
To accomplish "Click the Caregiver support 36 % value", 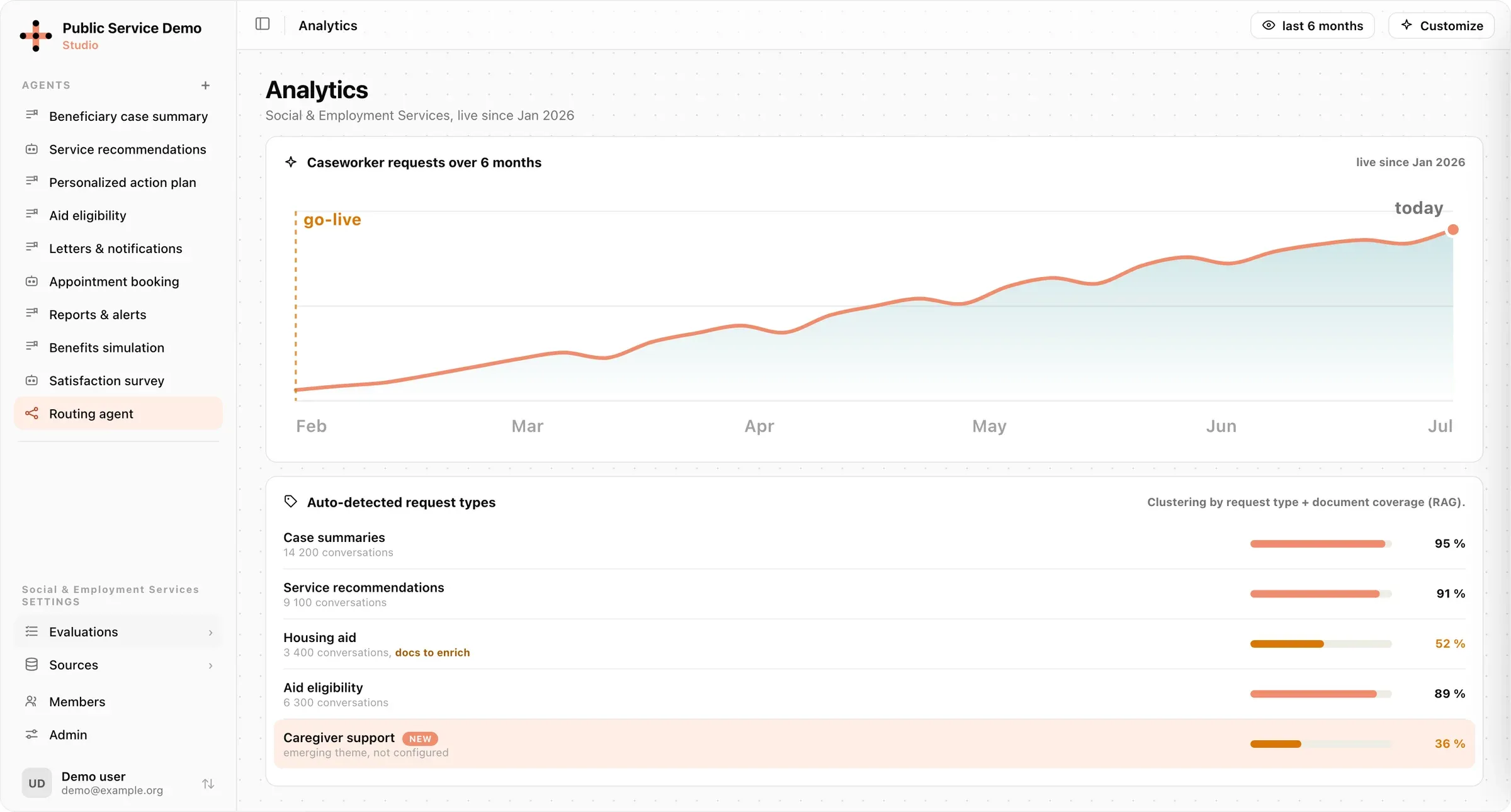I will (1450, 743).
